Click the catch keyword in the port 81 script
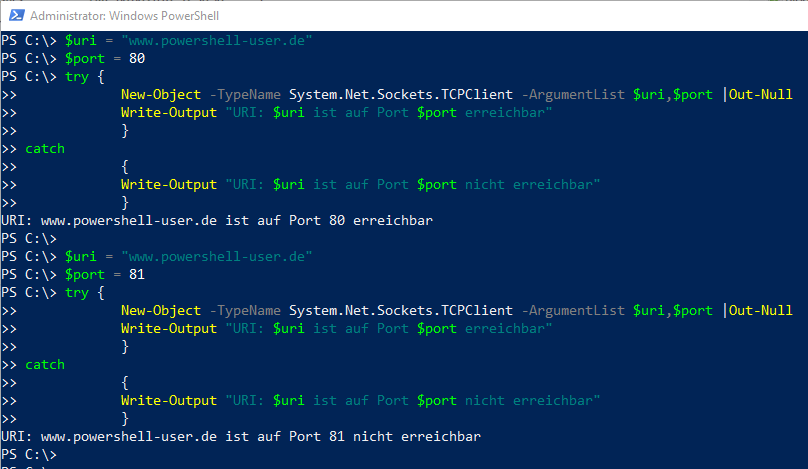 [x=45, y=365]
